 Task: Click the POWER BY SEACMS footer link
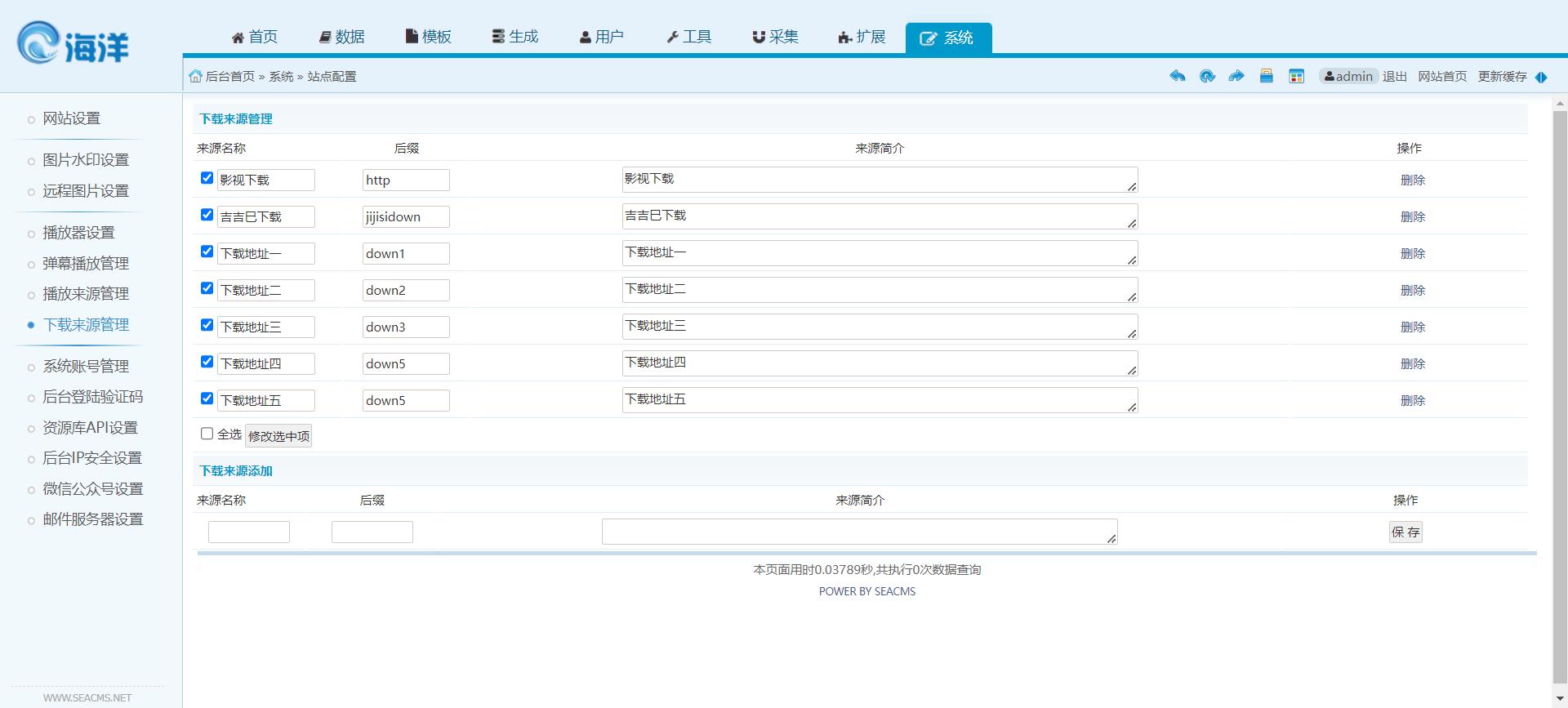867,591
